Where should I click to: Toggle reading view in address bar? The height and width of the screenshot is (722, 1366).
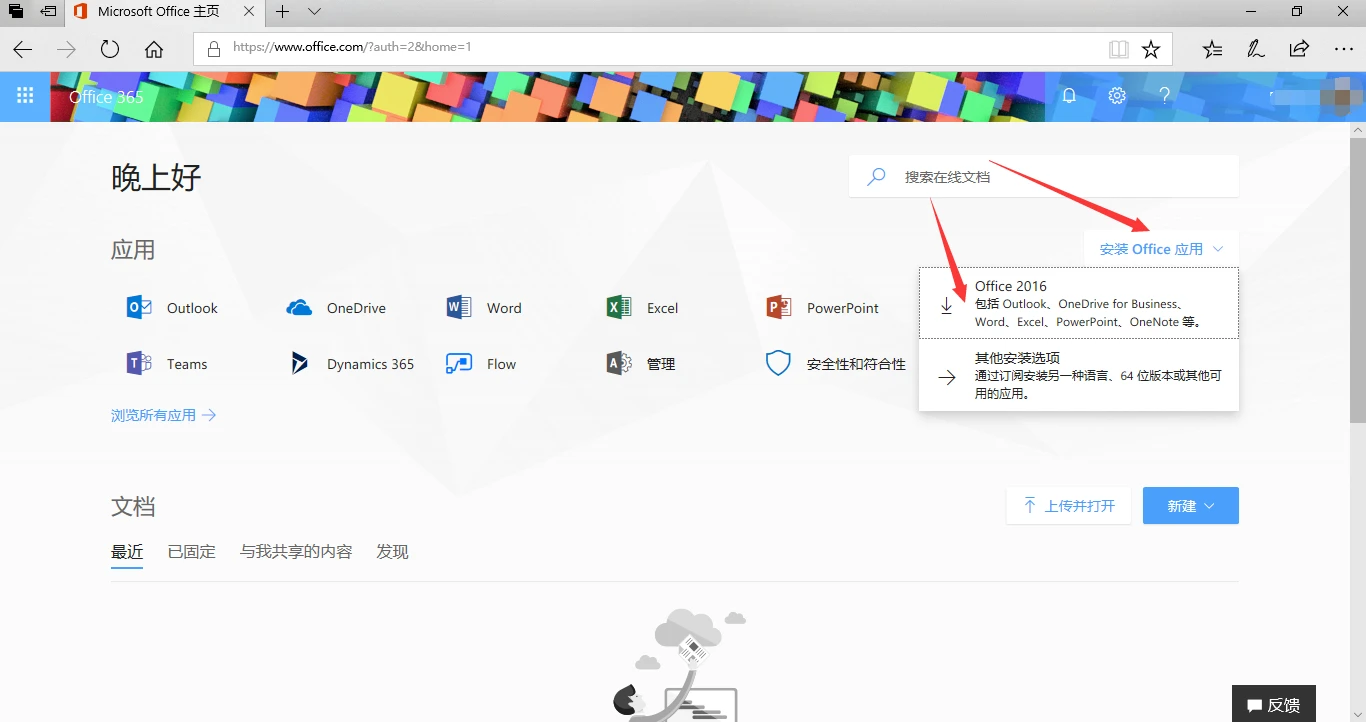click(x=1119, y=49)
